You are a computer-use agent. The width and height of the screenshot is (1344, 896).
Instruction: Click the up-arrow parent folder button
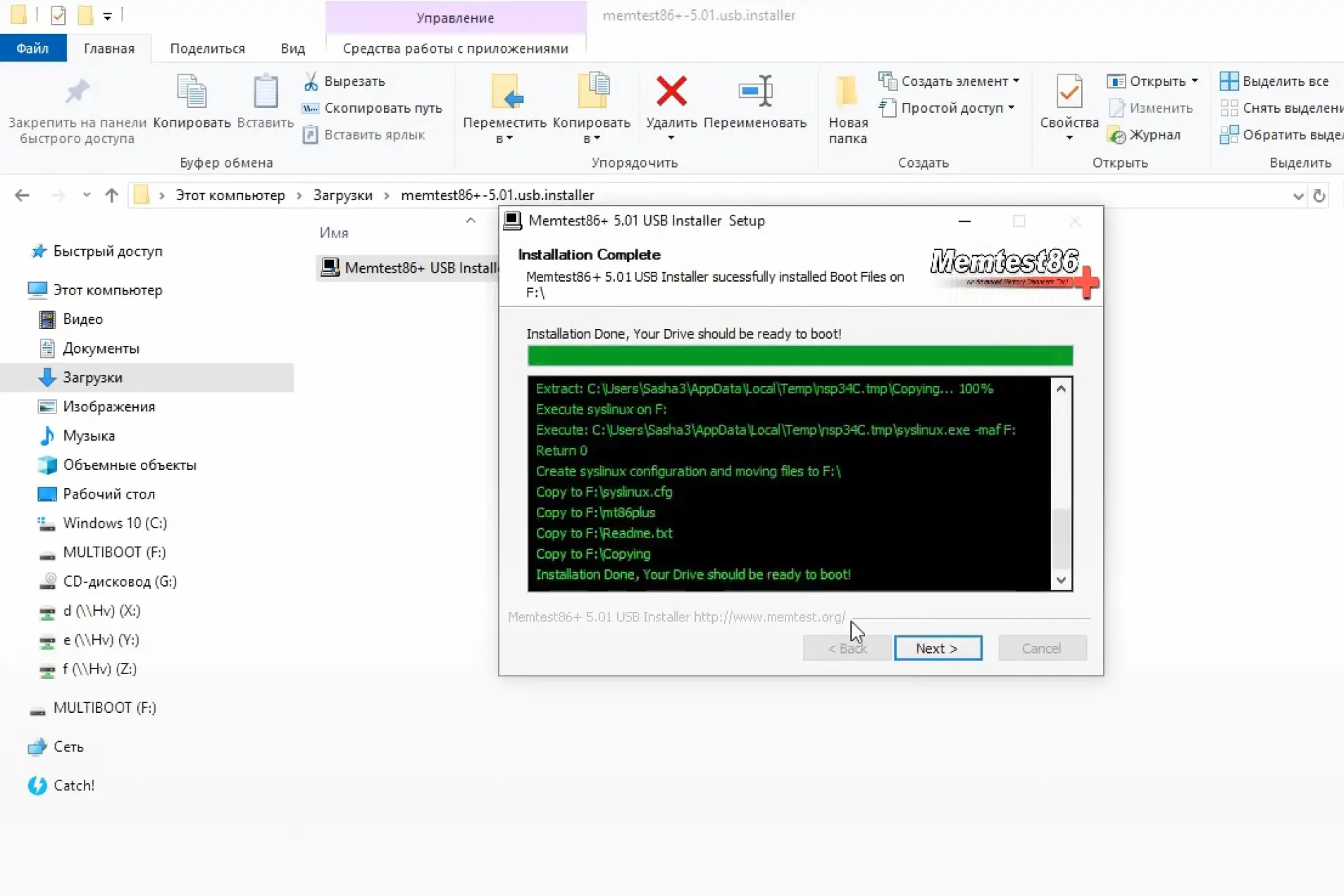(111, 195)
